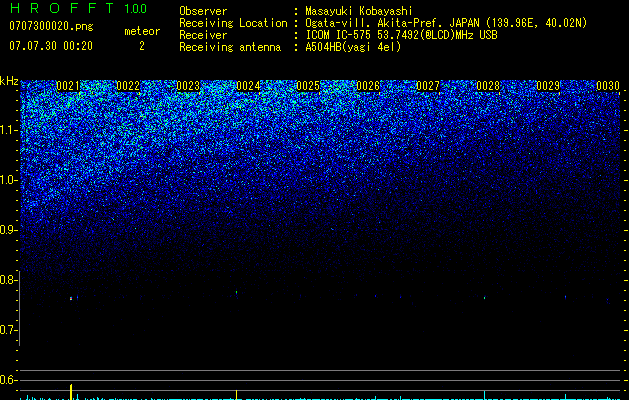Viewport: 629px width, 400px height.
Task: Click the kHz axis unit label
Action: pos(9,81)
